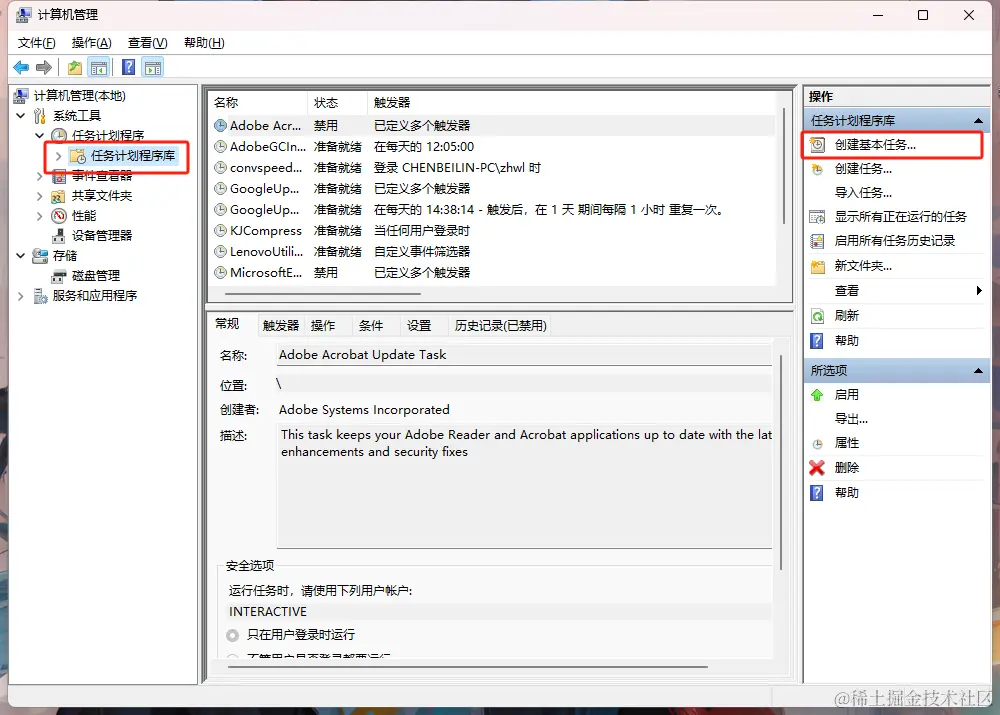
Task: Click the 帮助 icon under 所选项
Action: point(817,492)
